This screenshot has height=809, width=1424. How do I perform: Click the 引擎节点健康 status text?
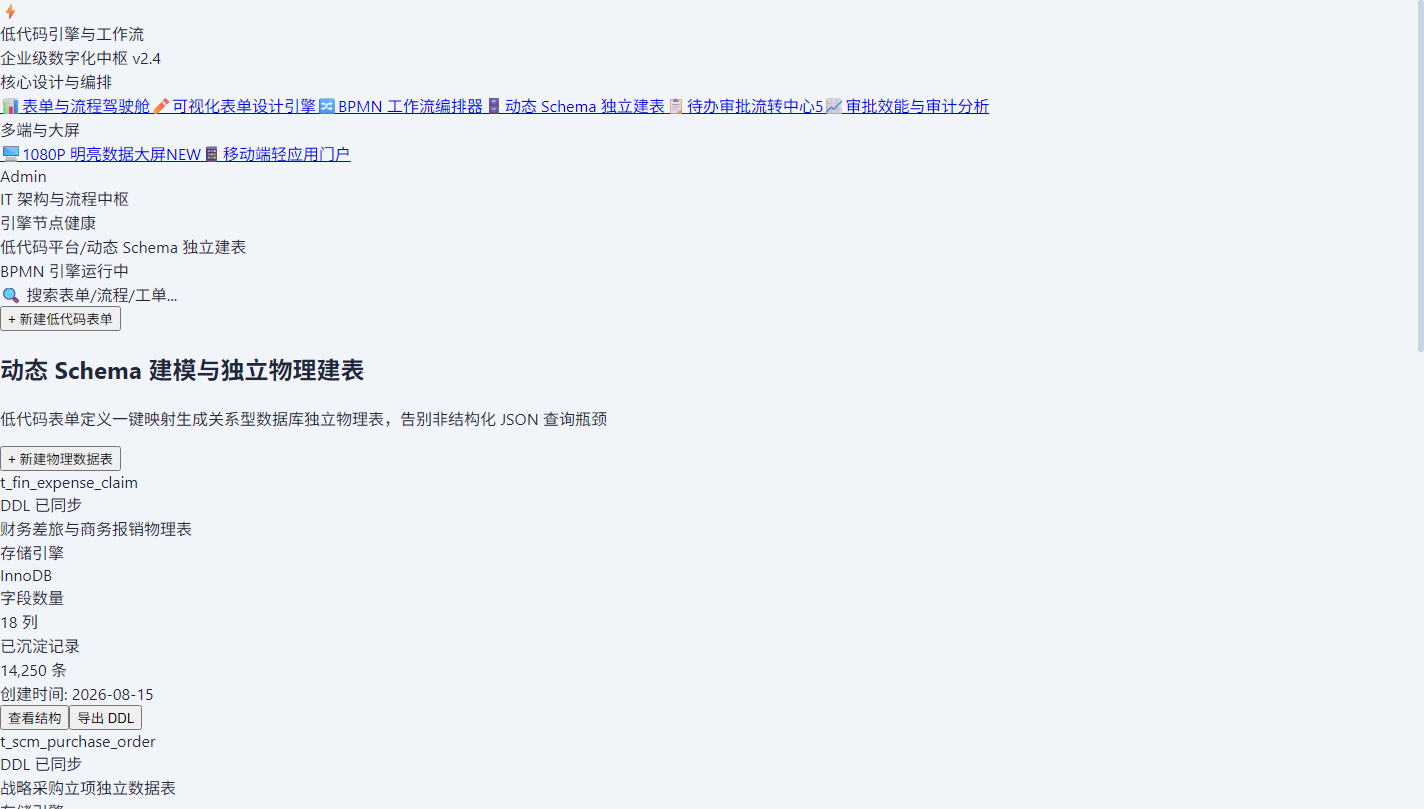click(x=48, y=223)
